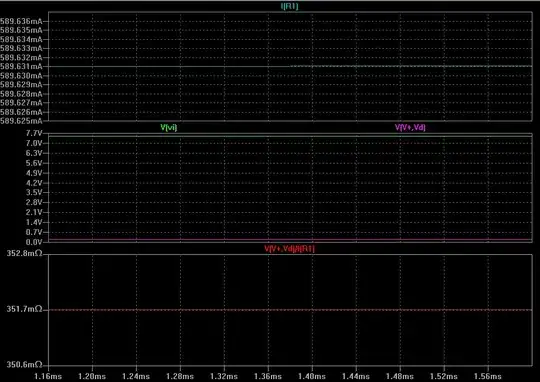Select the magenta V(V+,Vd) trace label
Screen dimensions: 540x382
point(410,127)
